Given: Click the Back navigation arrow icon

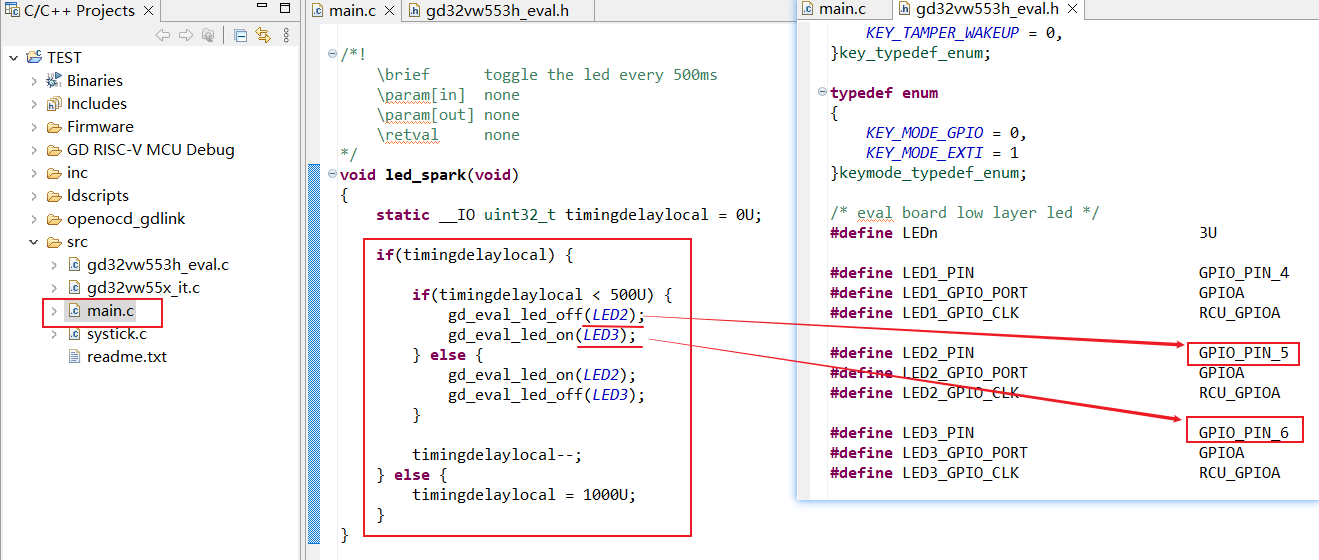Looking at the screenshot, I should click(163, 35).
